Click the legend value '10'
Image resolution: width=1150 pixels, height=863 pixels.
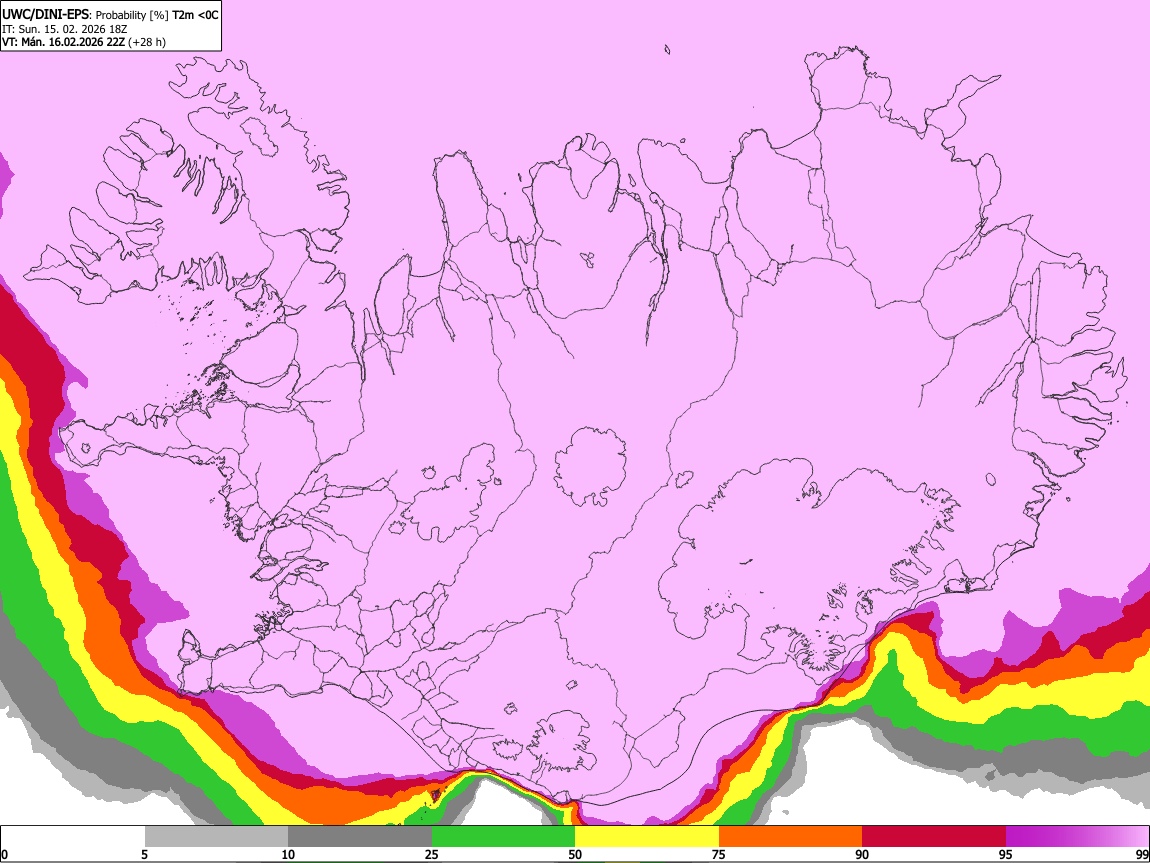(x=288, y=854)
